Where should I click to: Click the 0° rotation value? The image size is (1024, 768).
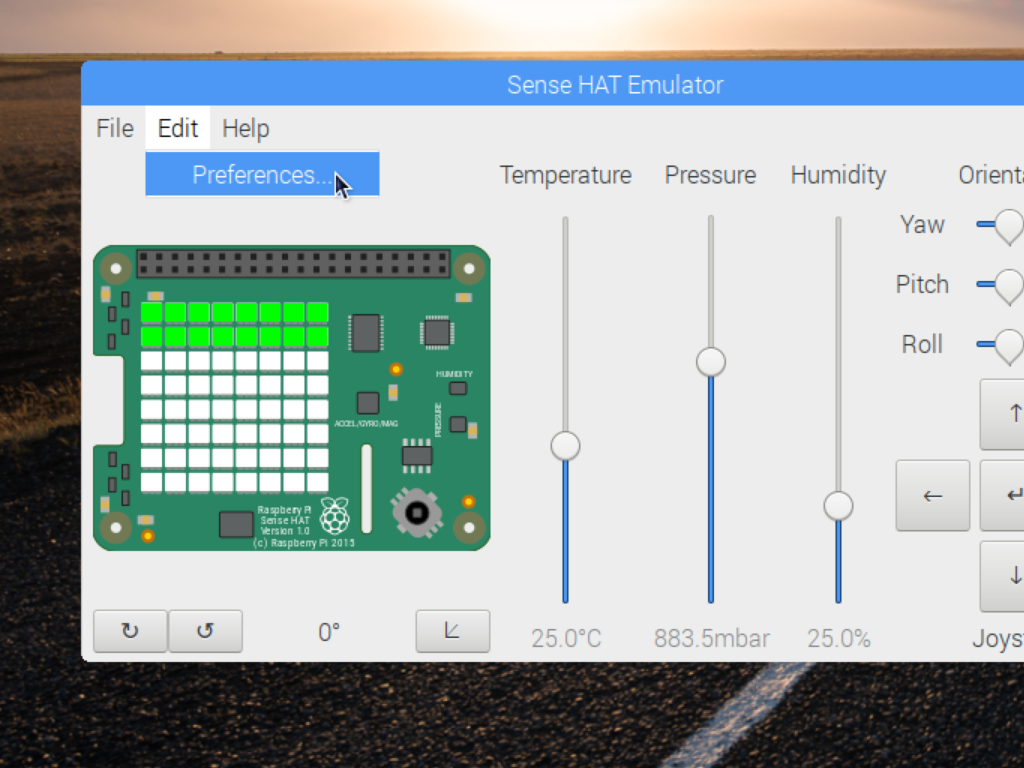pos(329,632)
